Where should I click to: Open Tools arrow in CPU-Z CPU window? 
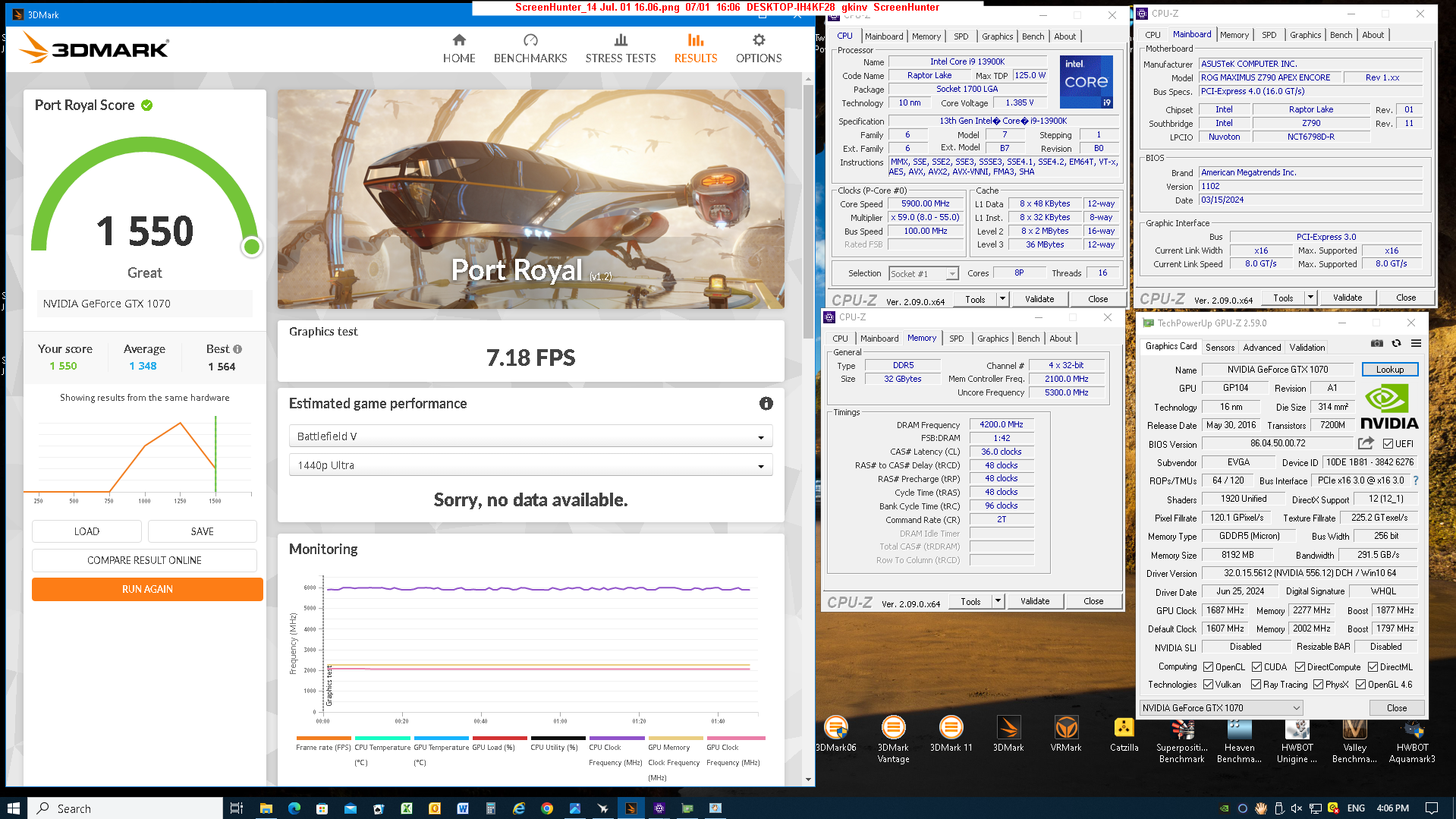1002,299
